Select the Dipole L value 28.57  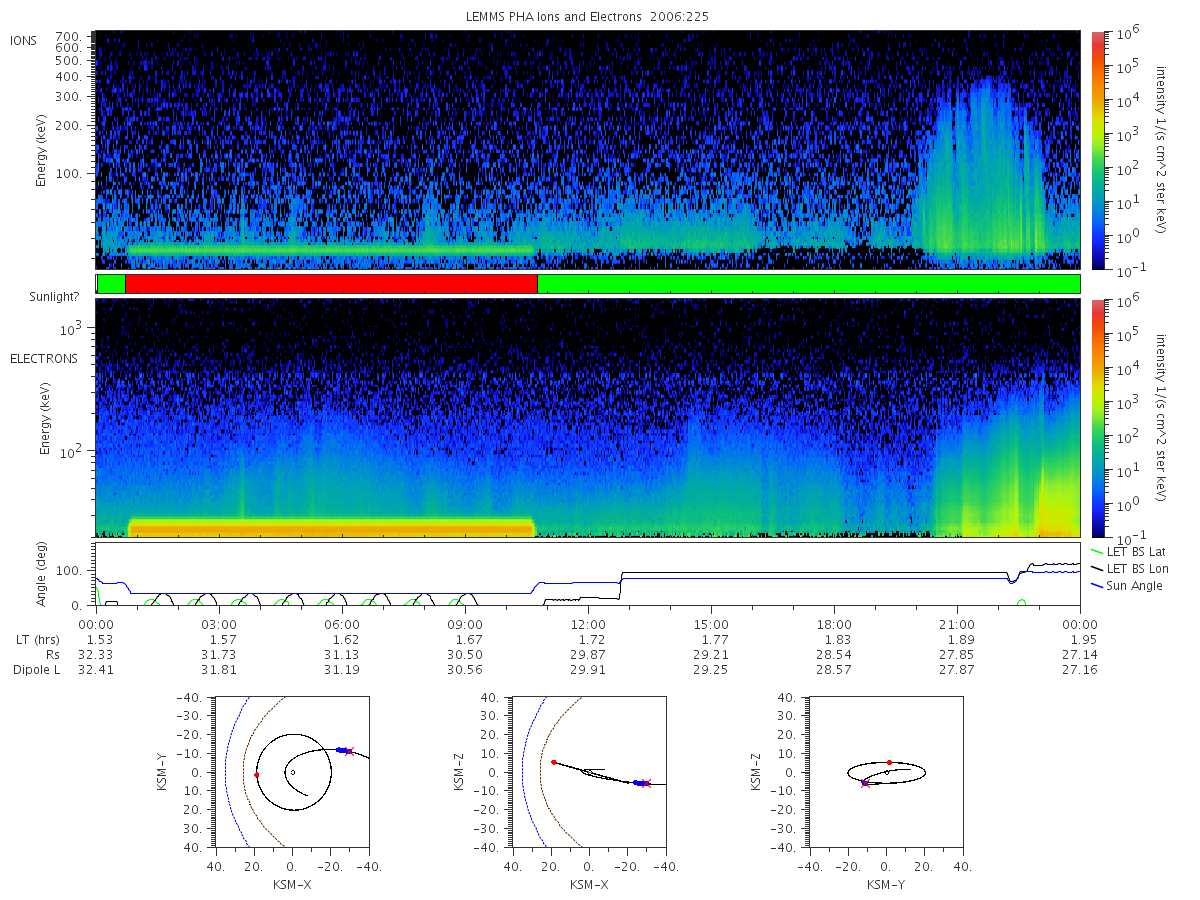(x=834, y=669)
